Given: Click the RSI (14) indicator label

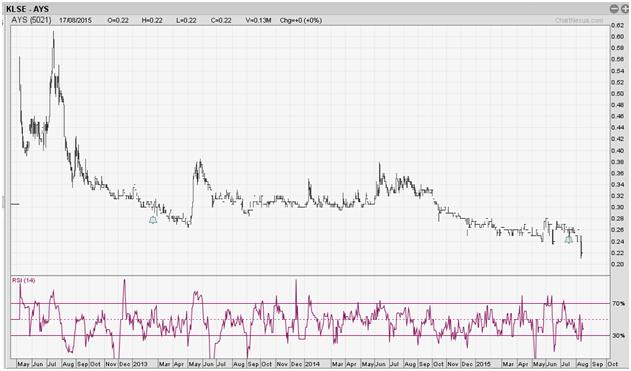Looking at the screenshot, I should [x=23, y=280].
